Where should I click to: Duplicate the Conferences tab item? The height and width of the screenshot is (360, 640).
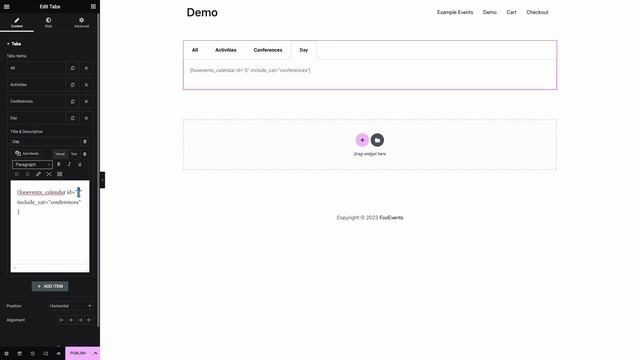pyautogui.click(x=73, y=101)
